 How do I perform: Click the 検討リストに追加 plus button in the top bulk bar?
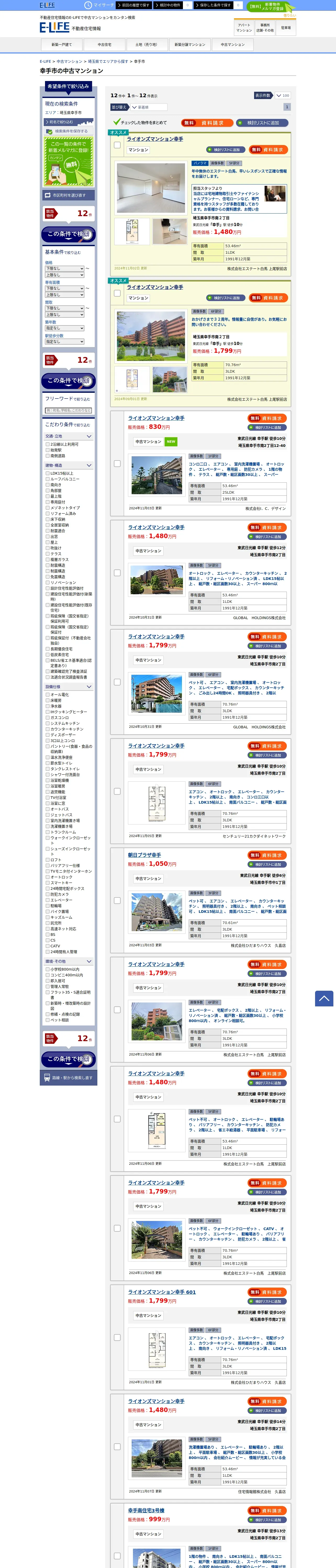coord(263,122)
